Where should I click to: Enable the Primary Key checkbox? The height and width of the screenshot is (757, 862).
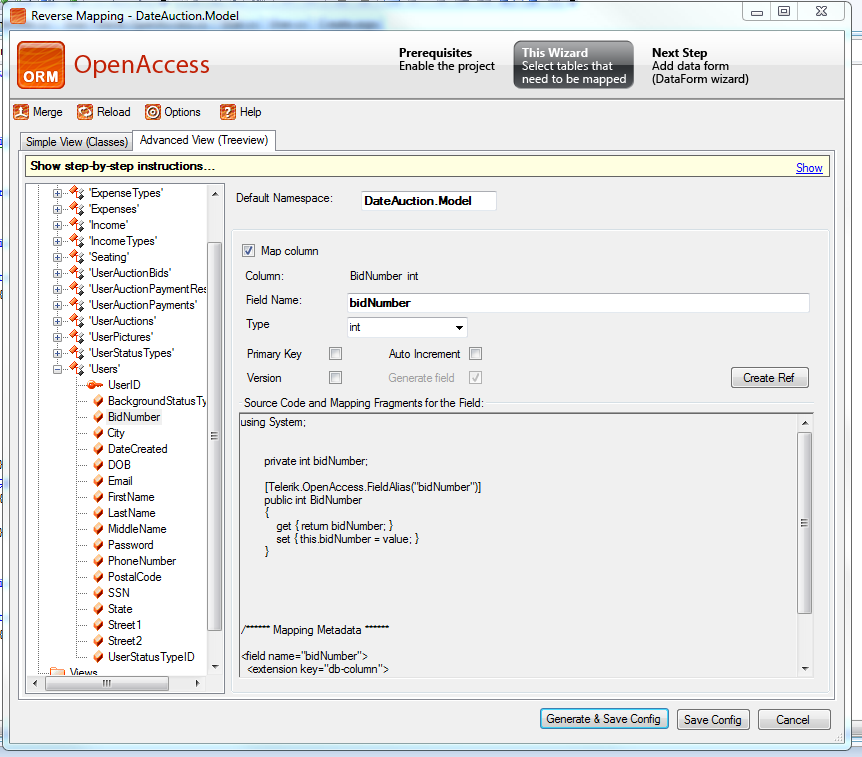pos(335,353)
